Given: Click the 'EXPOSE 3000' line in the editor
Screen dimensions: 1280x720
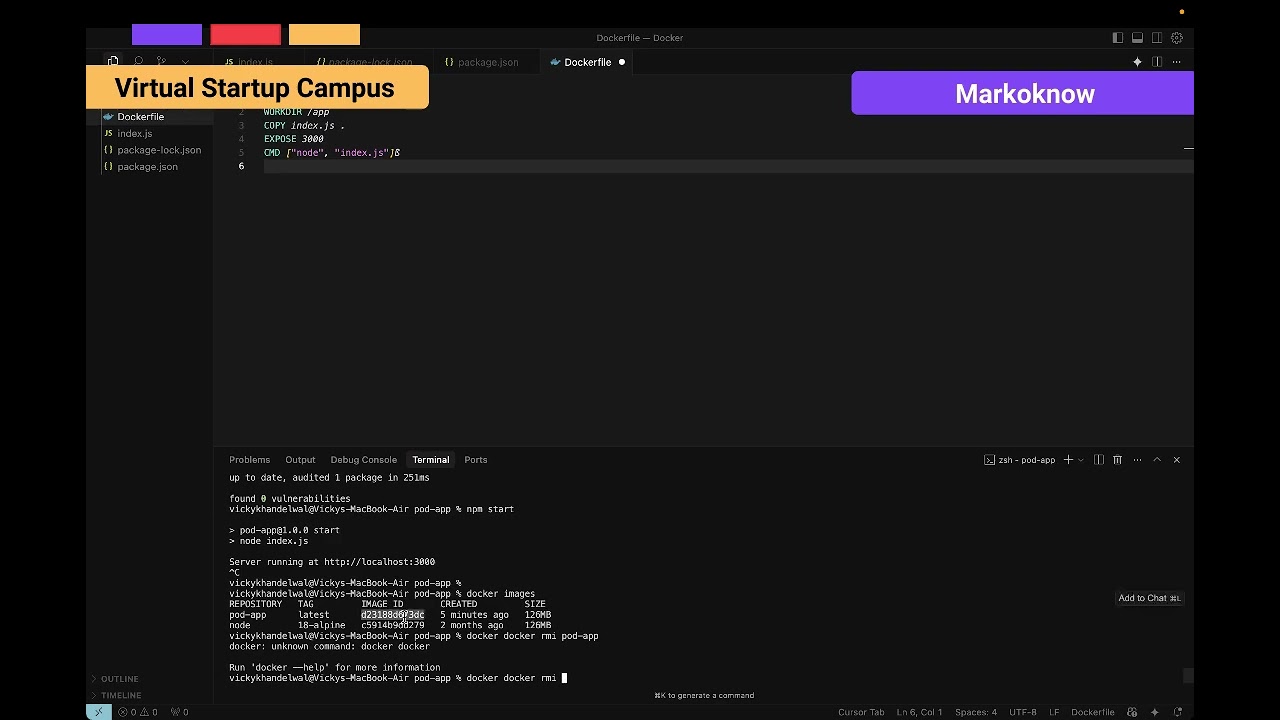Looking at the screenshot, I should coord(294,139).
